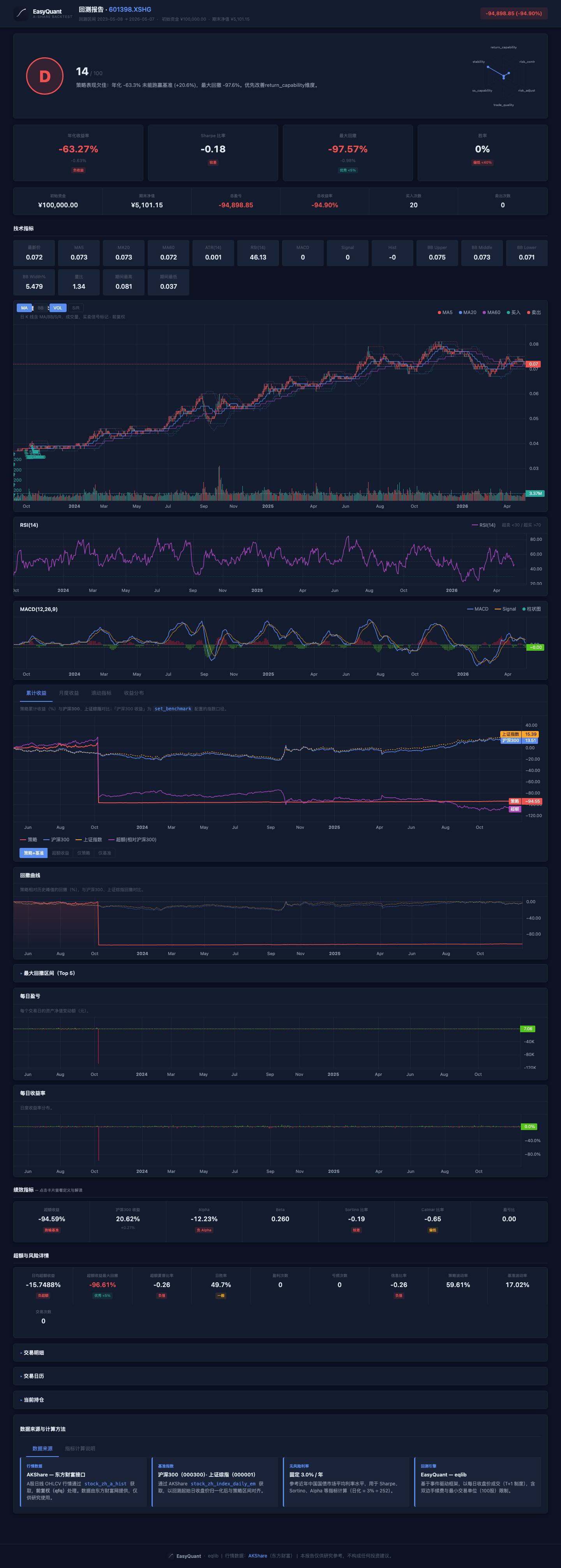Toggle the MA overlay on the K-line chart
The image size is (561, 1568).
24,308
